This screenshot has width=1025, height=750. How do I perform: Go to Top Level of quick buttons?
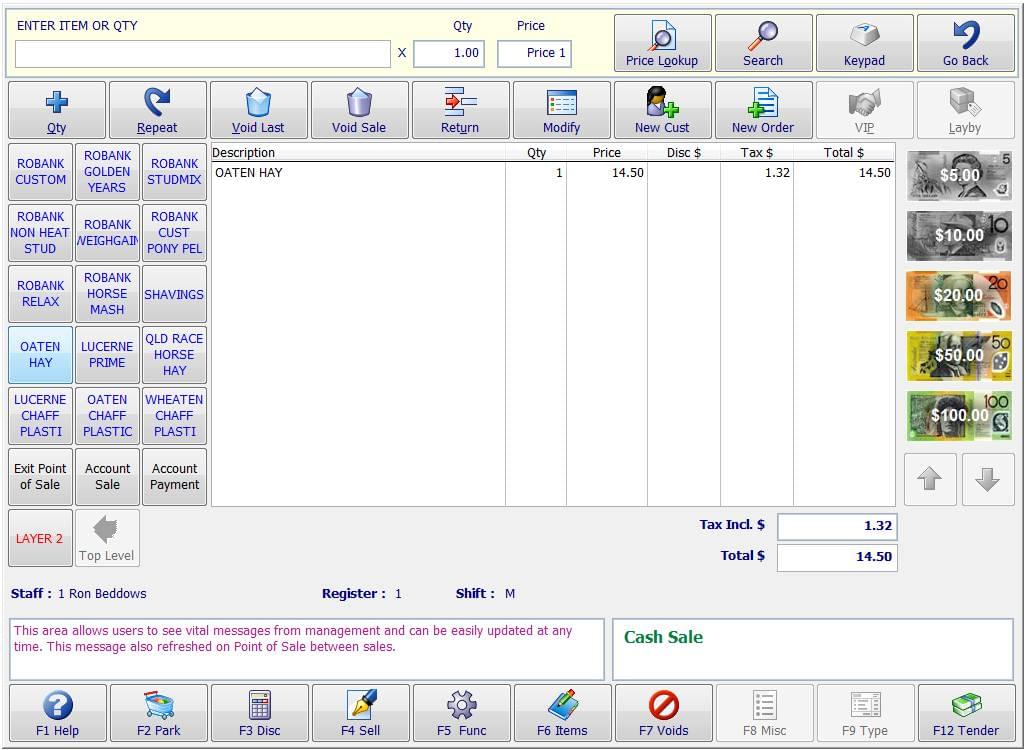[107, 537]
